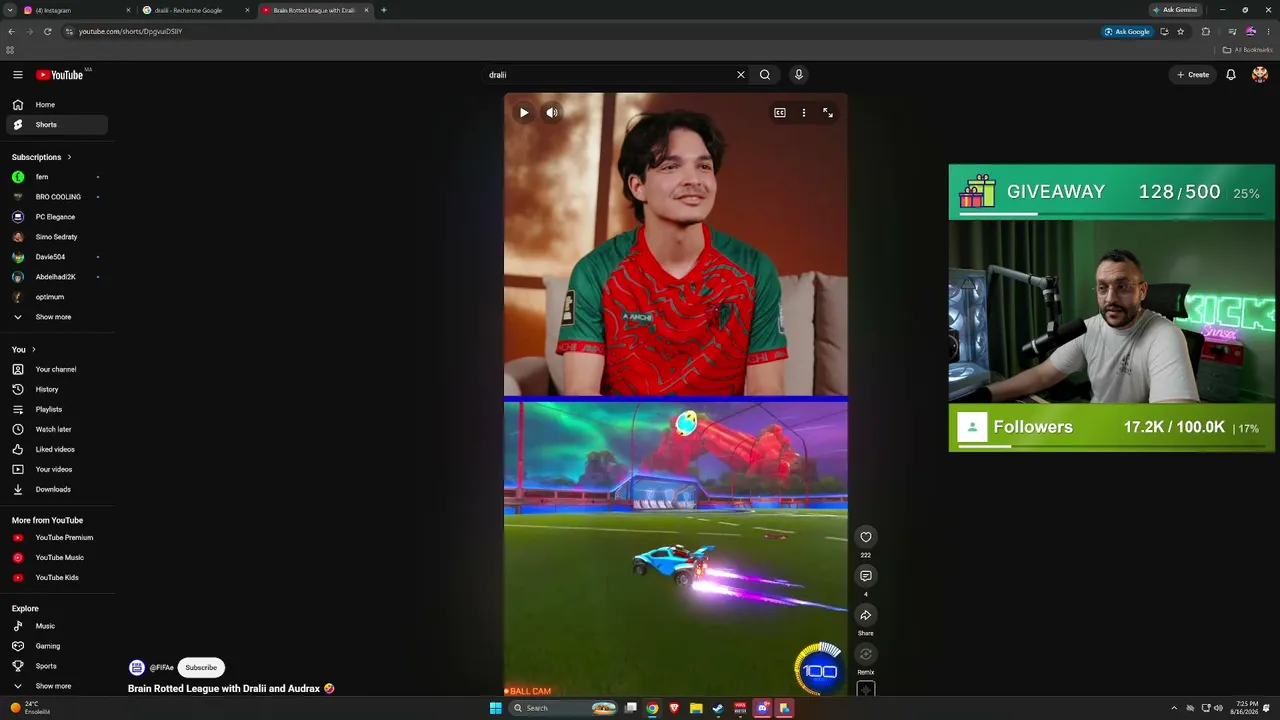This screenshot has width=1280, height=720.
Task: Remix this Short
Action: (x=866, y=654)
